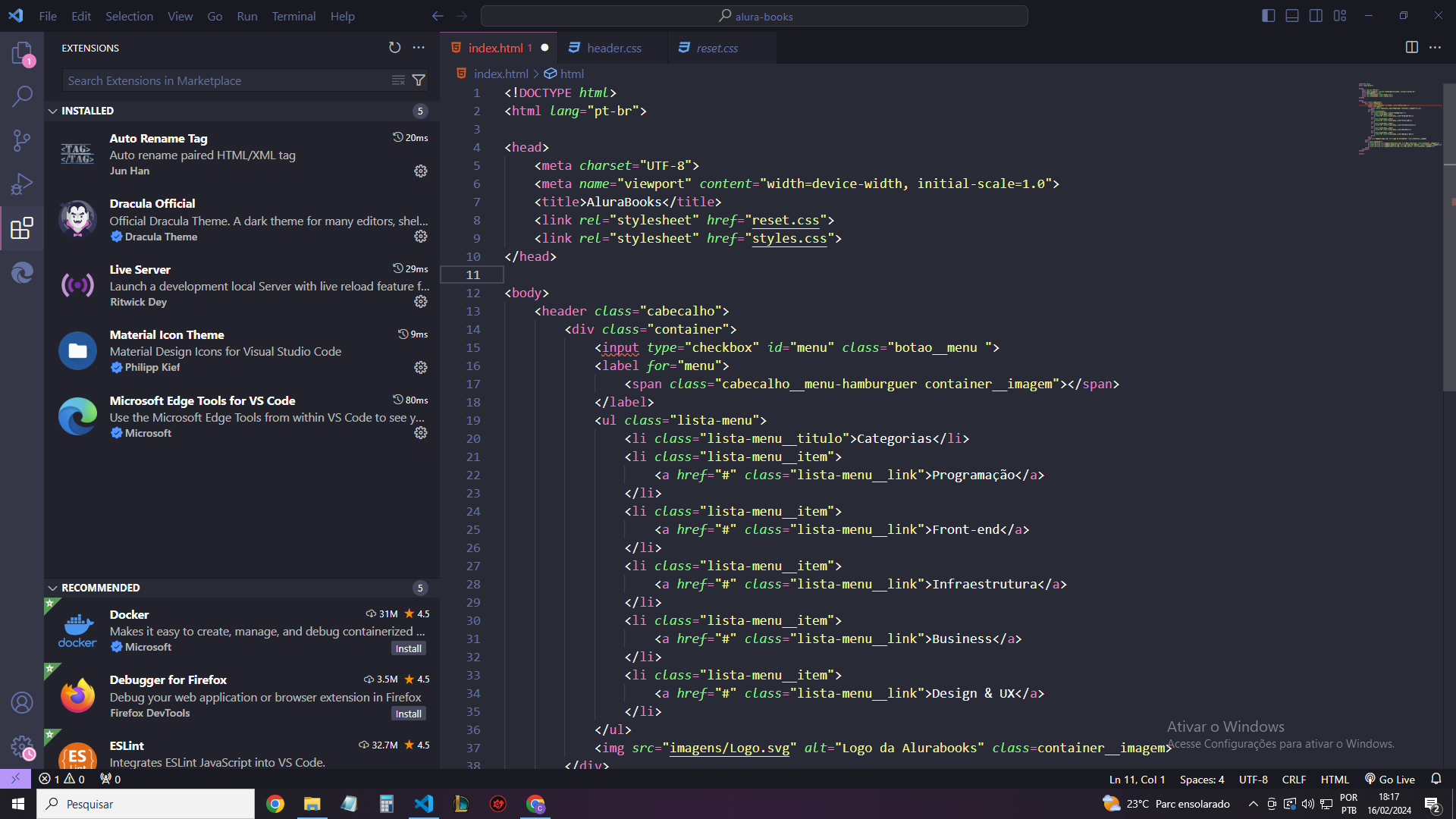Select the Extensions view icon

pos(22,227)
